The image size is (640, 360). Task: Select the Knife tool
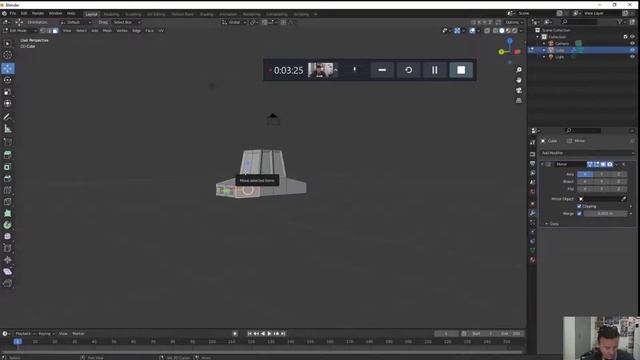click(7, 202)
